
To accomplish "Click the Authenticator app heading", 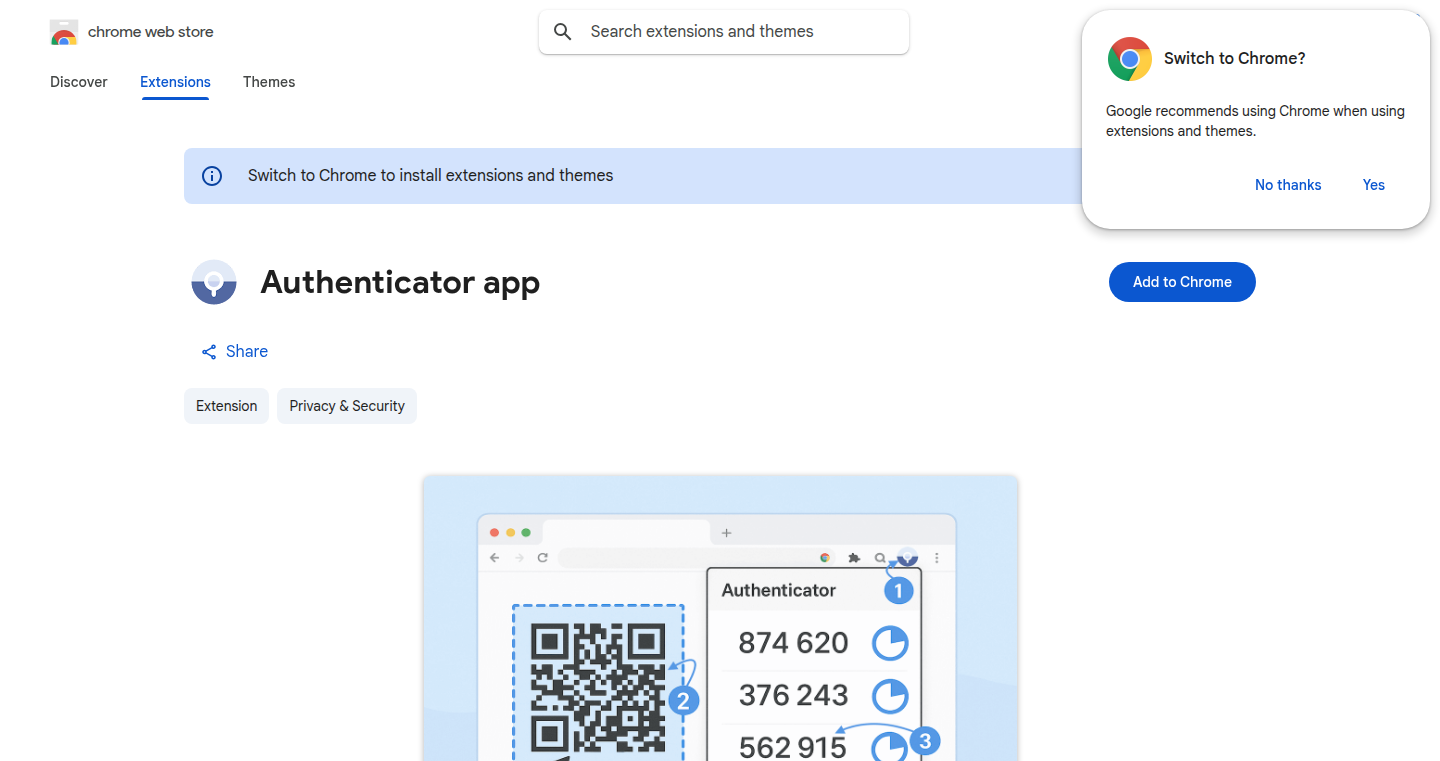I will (400, 283).
